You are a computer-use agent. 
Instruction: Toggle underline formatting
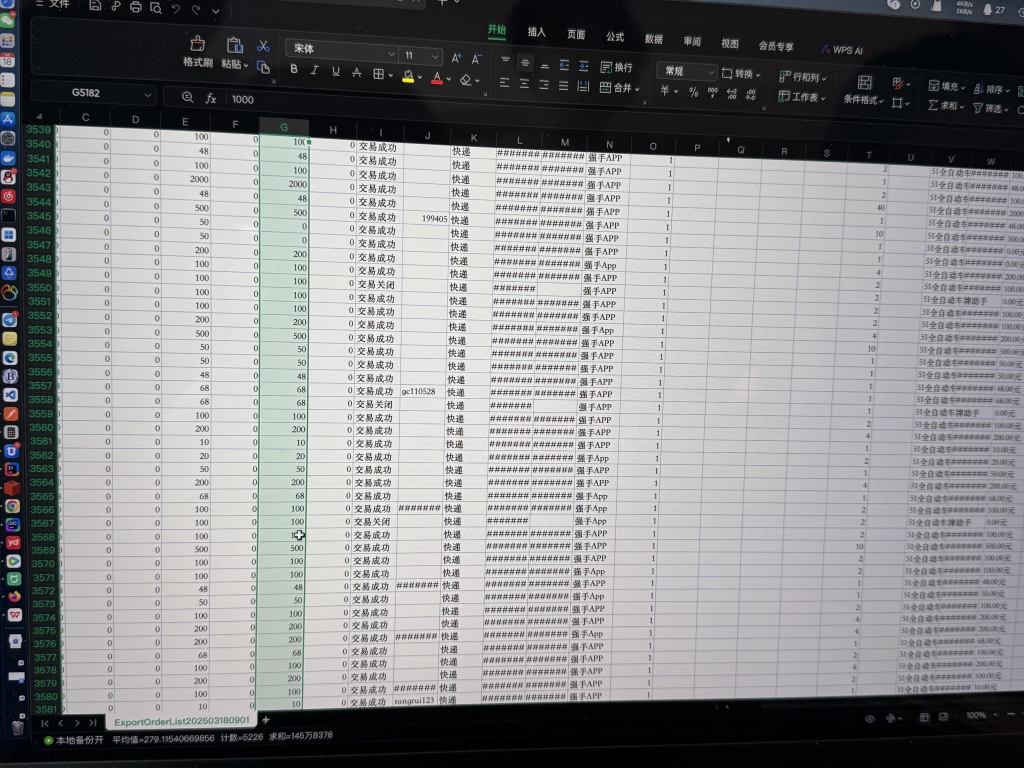tap(335, 71)
